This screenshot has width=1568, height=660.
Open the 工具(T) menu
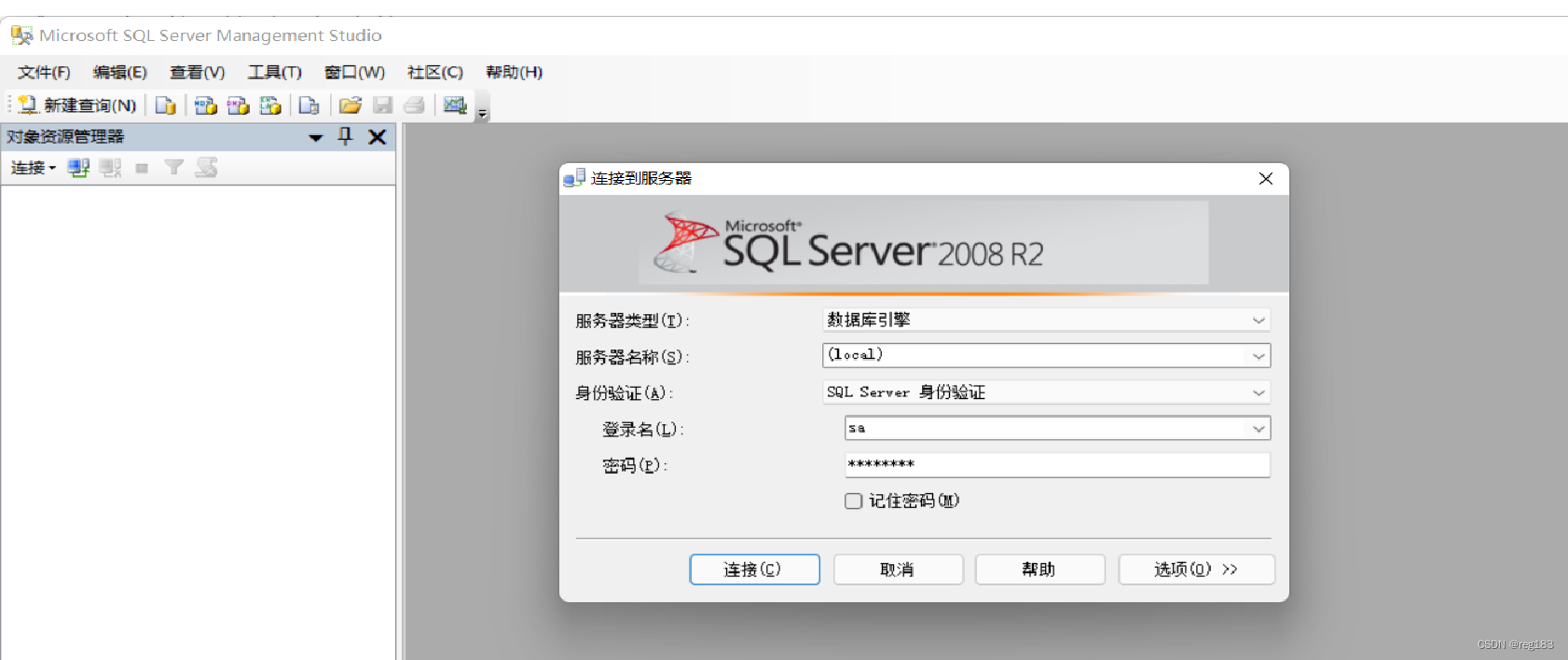275,72
